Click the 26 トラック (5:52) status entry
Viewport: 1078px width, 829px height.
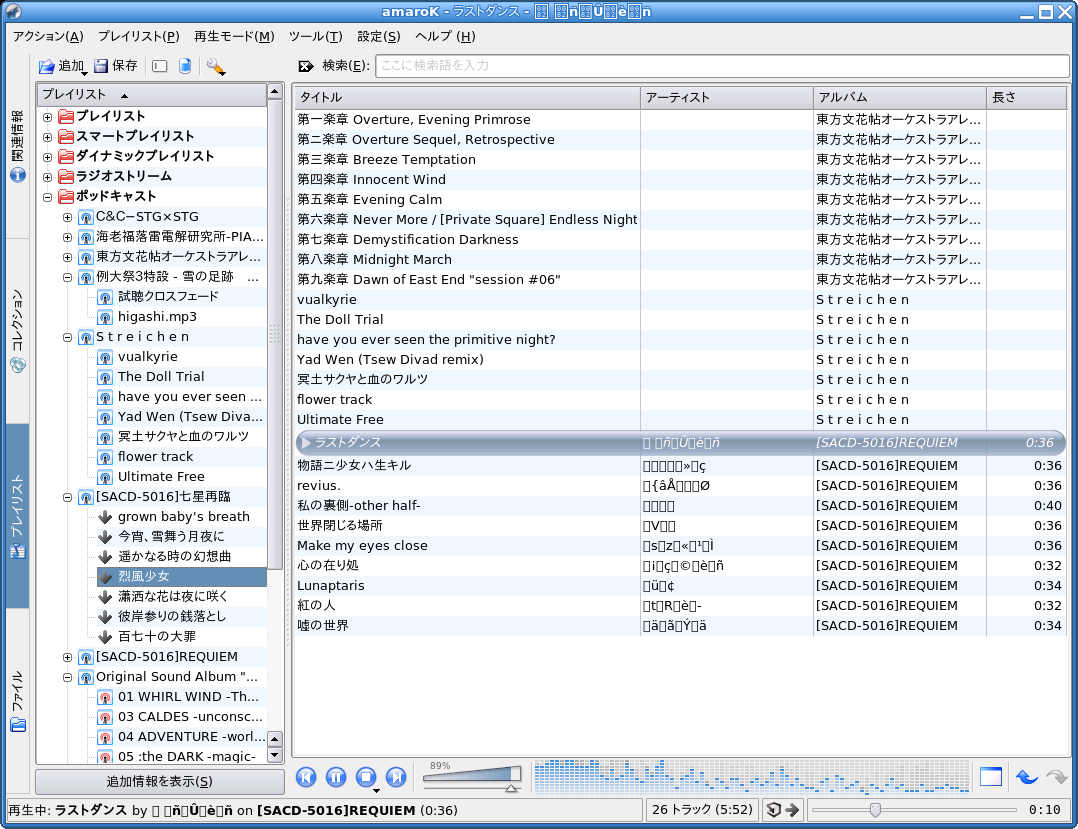[702, 810]
